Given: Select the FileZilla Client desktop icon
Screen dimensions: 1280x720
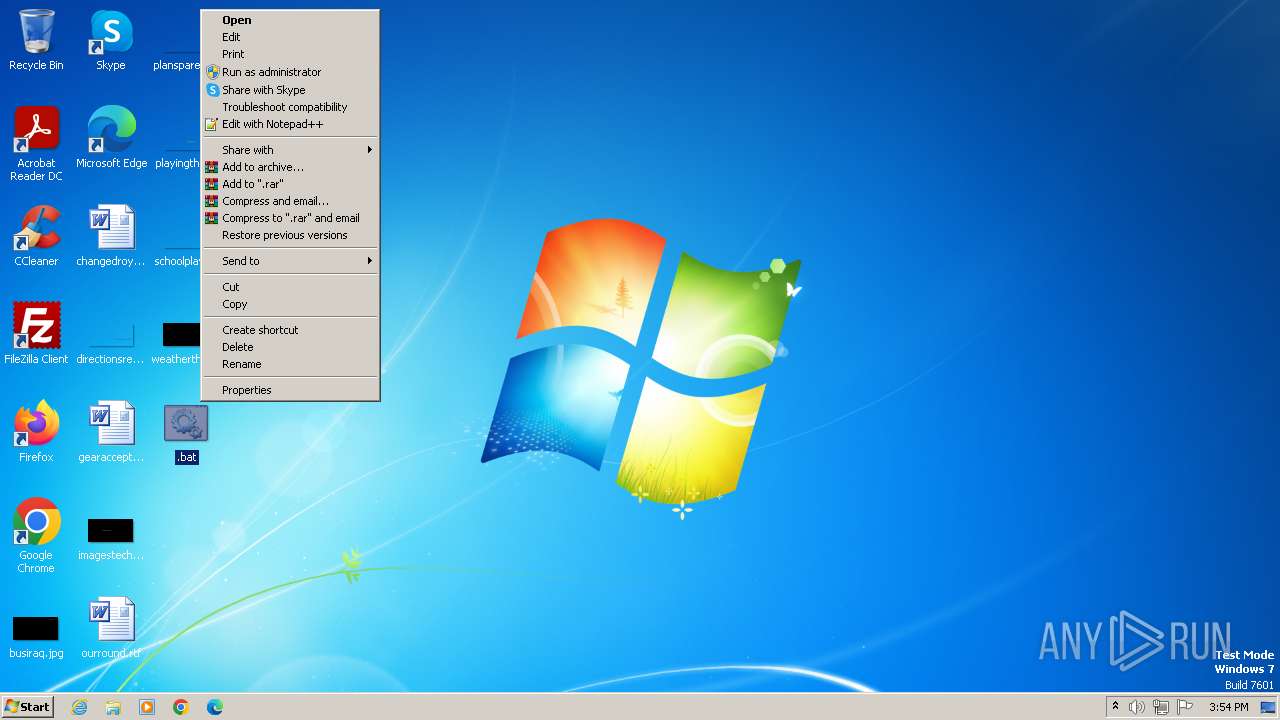Looking at the screenshot, I should 36,334.
